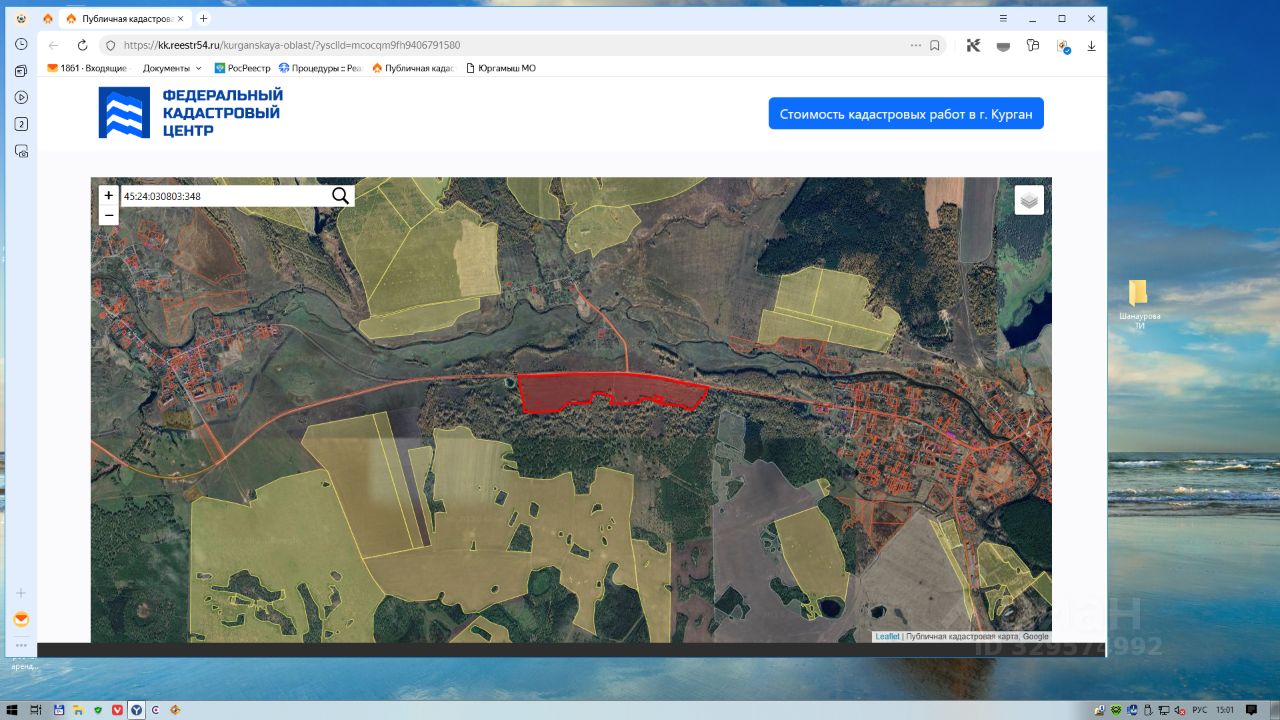The height and width of the screenshot is (720, 1280).
Task: Open the РосРеестр bookmark
Action: [x=242, y=68]
